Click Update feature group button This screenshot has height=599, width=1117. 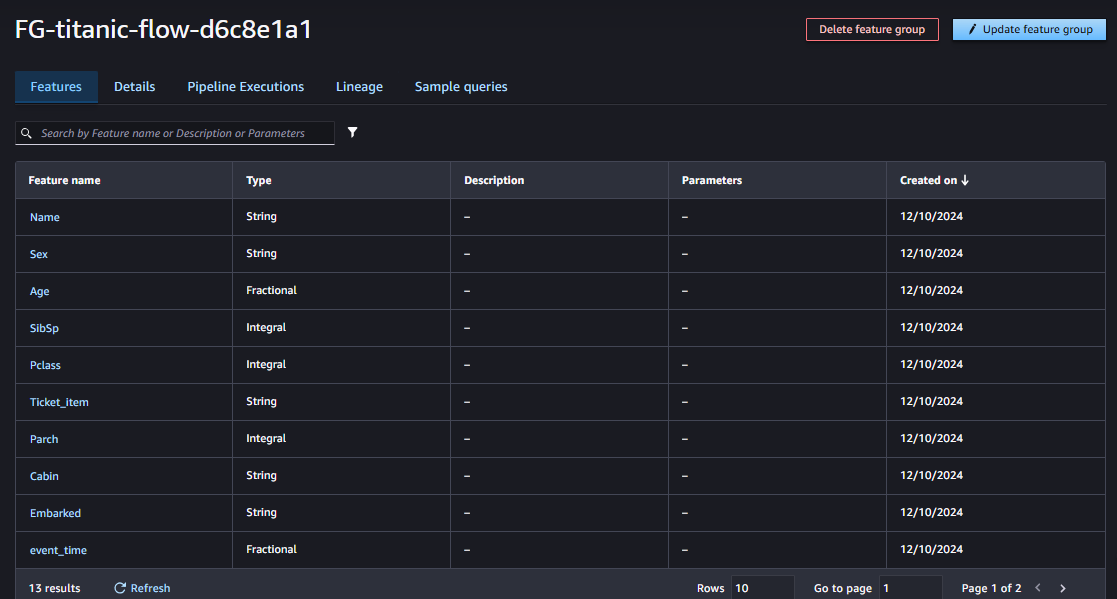point(1029,29)
